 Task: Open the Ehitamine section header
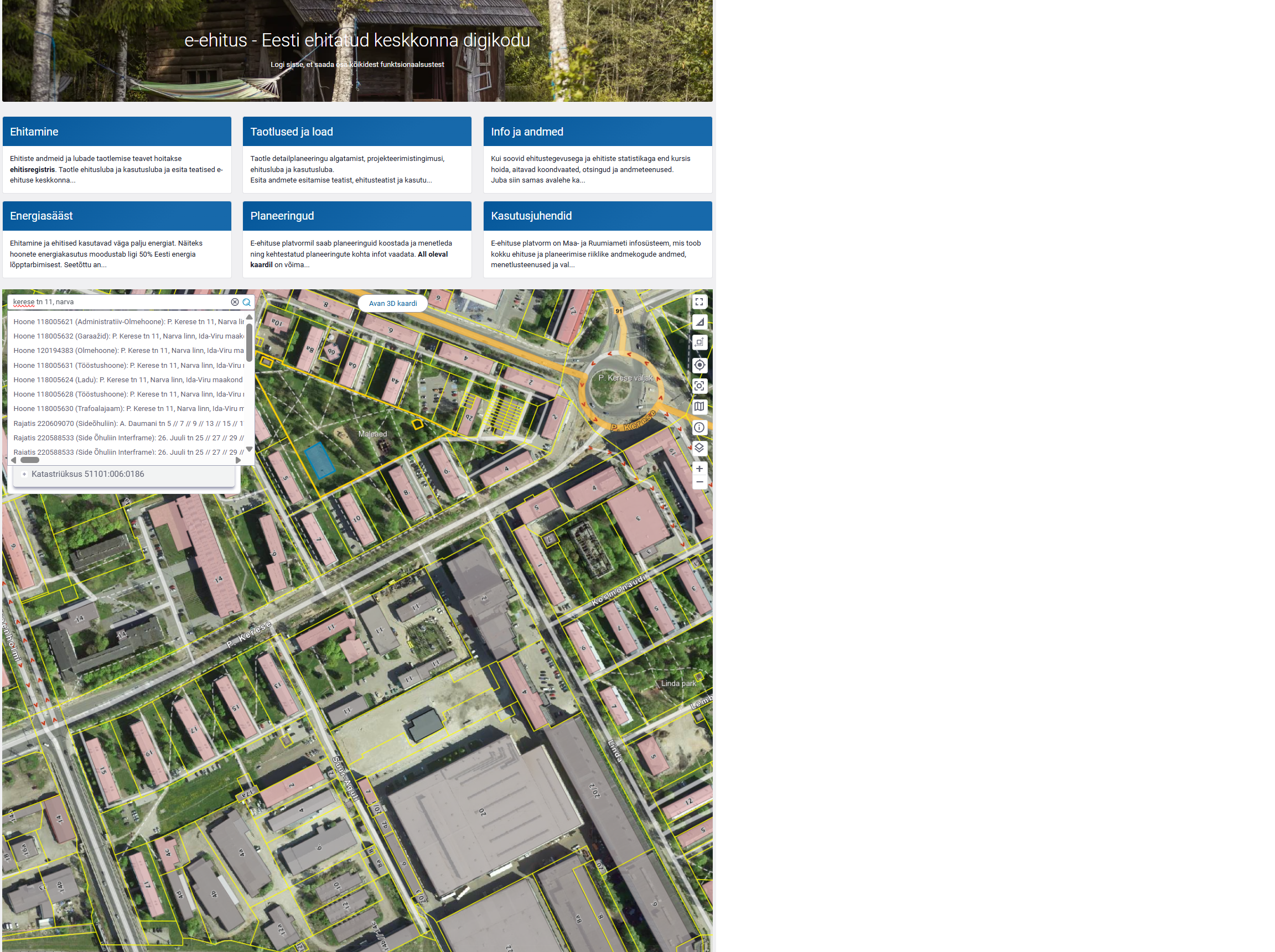click(x=116, y=132)
